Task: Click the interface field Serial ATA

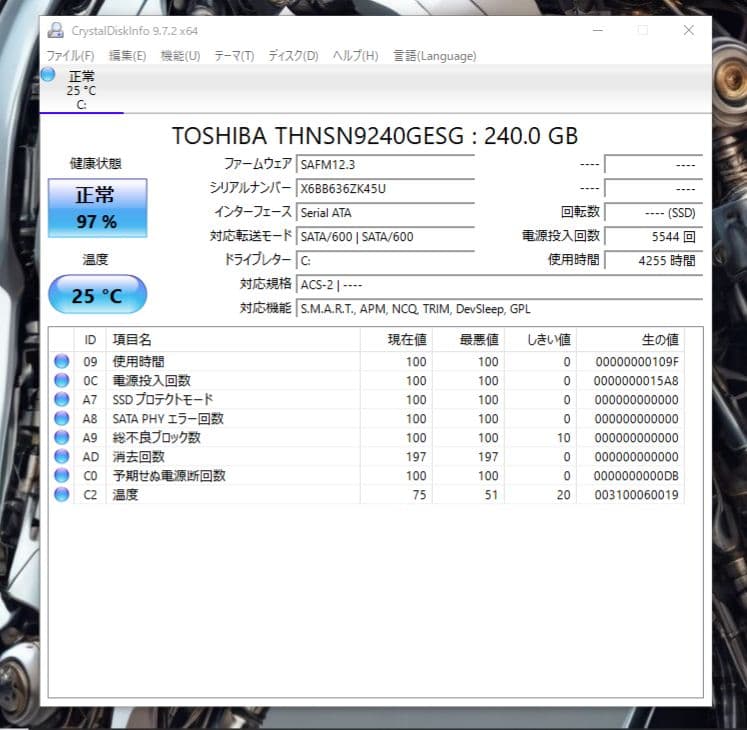Action: tap(385, 213)
